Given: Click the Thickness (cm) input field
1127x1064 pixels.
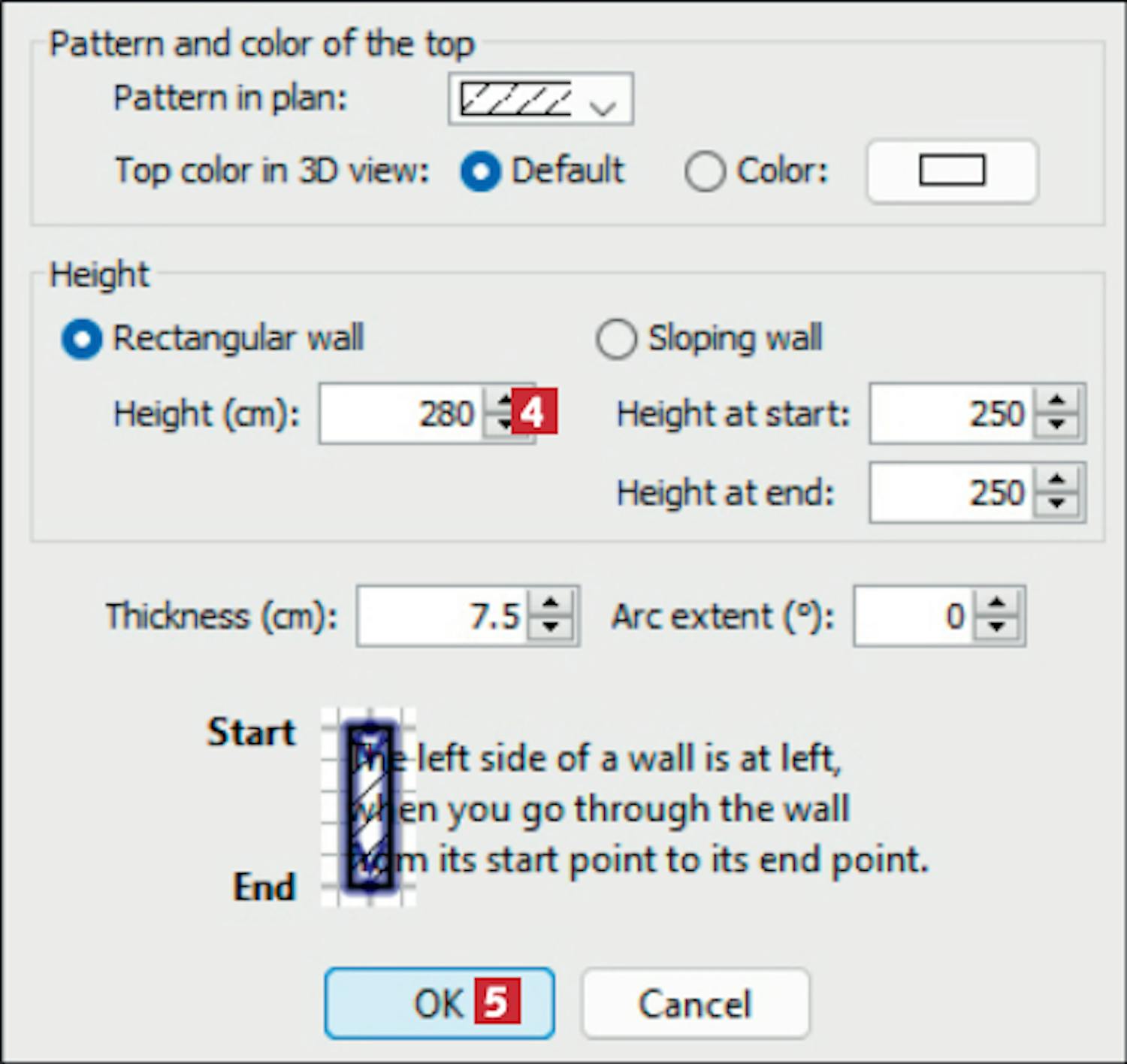Looking at the screenshot, I should click(443, 617).
